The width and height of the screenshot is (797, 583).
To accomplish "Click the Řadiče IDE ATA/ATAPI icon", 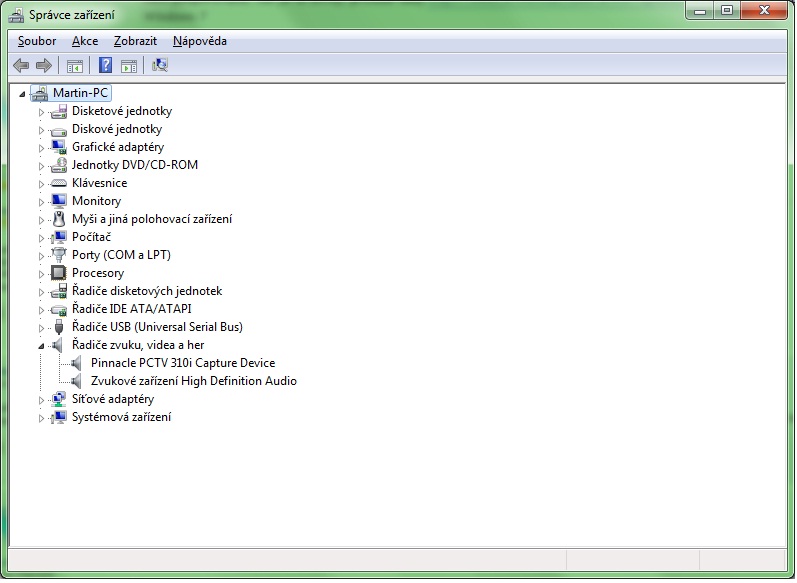I will 59,310.
